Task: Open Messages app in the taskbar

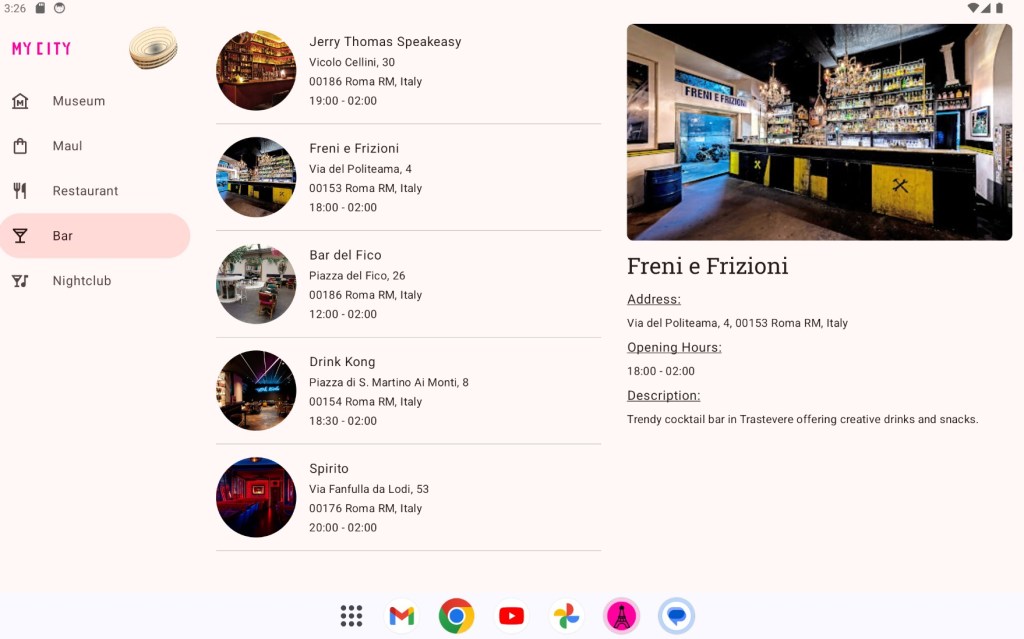Action: point(676,616)
